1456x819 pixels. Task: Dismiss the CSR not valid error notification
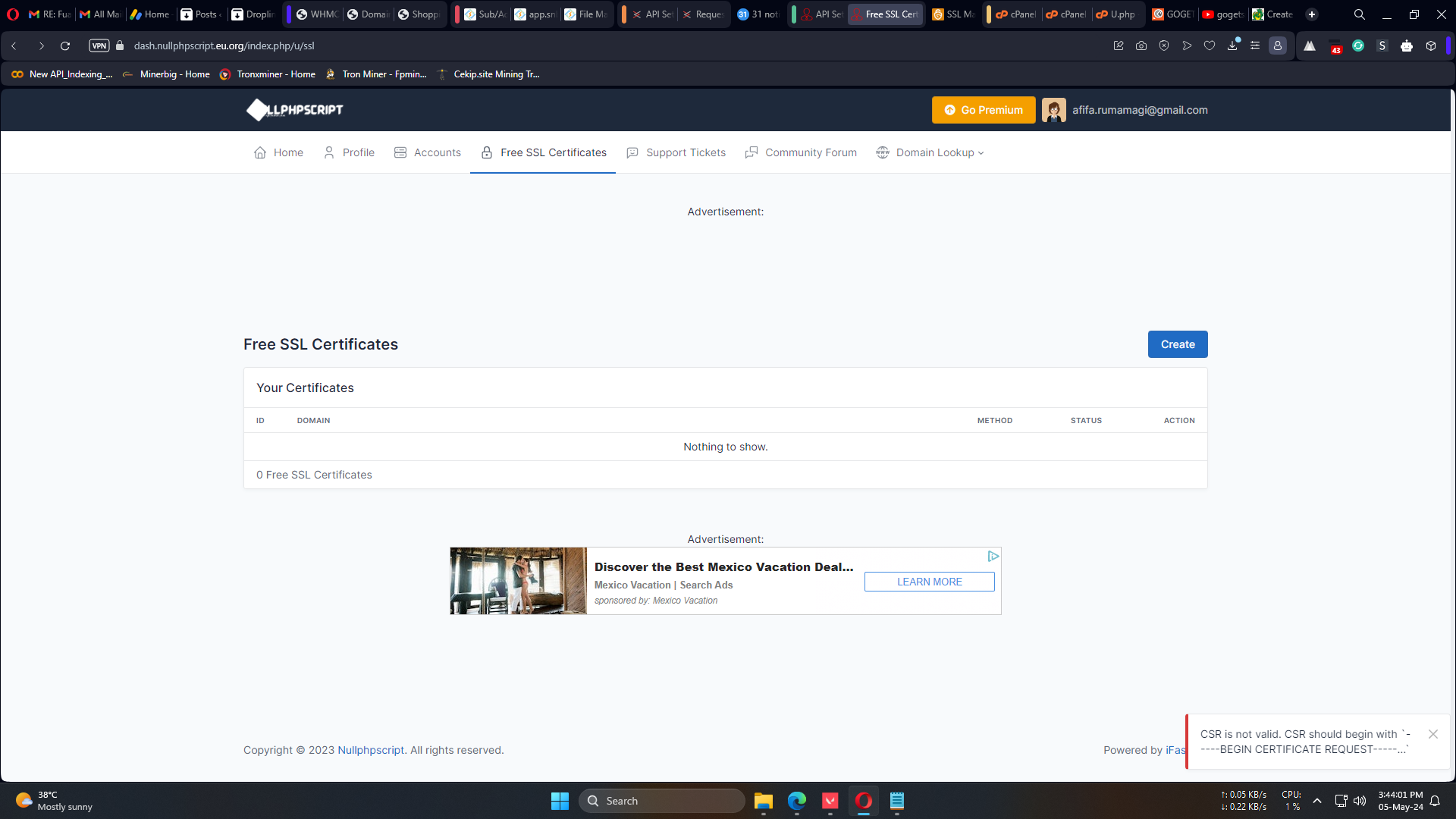tap(1433, 734)
